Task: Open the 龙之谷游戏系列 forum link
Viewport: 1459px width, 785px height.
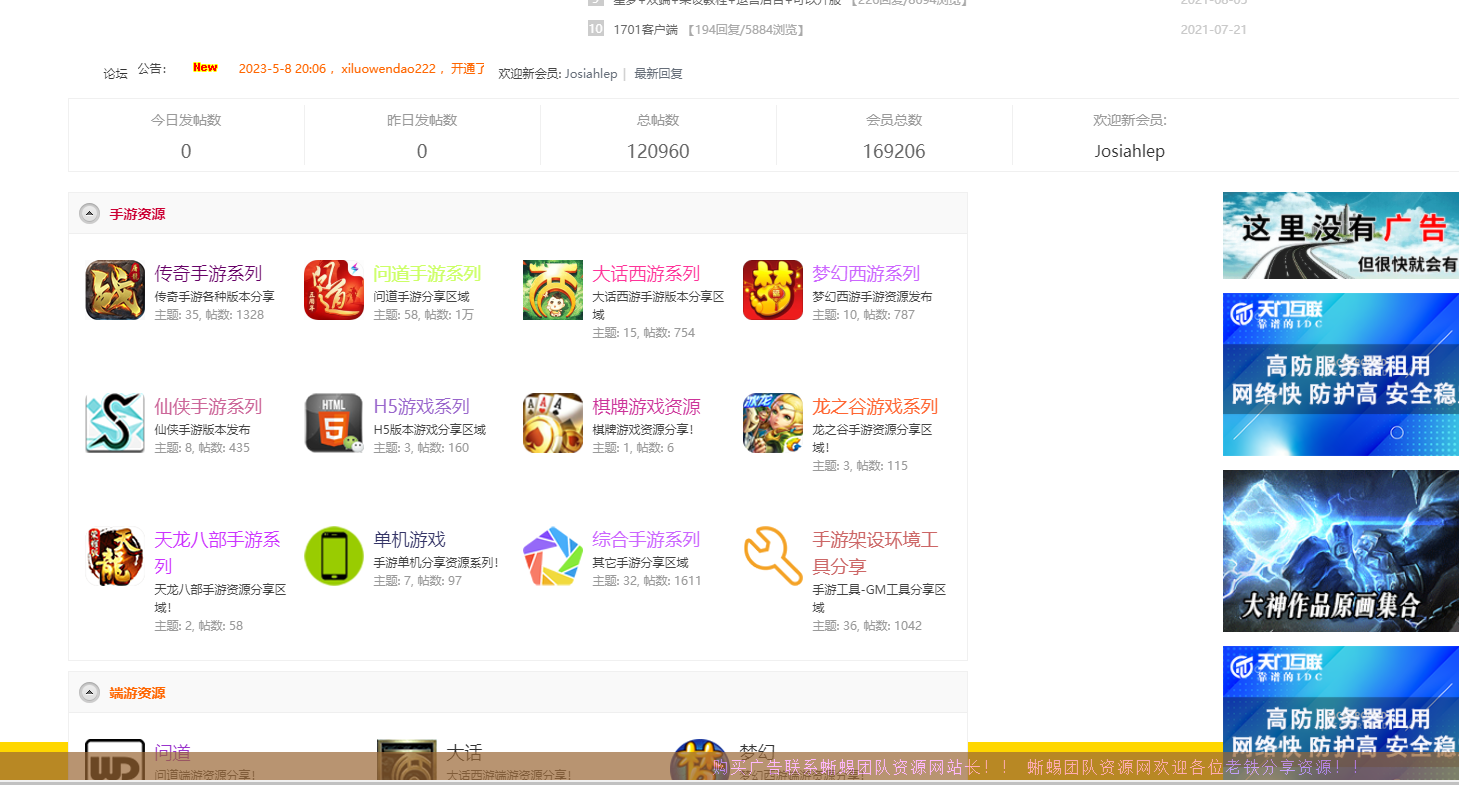Action: (x=874, y=407)
